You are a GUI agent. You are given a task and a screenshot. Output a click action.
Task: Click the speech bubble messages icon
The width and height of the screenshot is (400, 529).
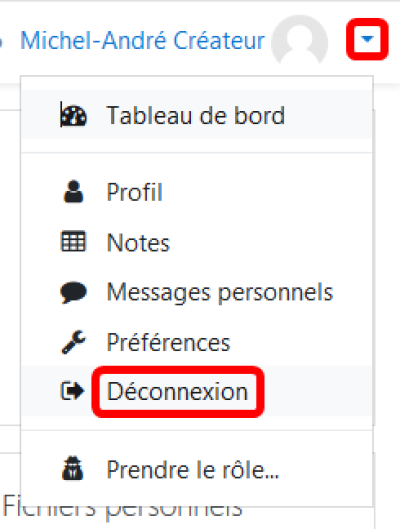(x=73, y=292)
